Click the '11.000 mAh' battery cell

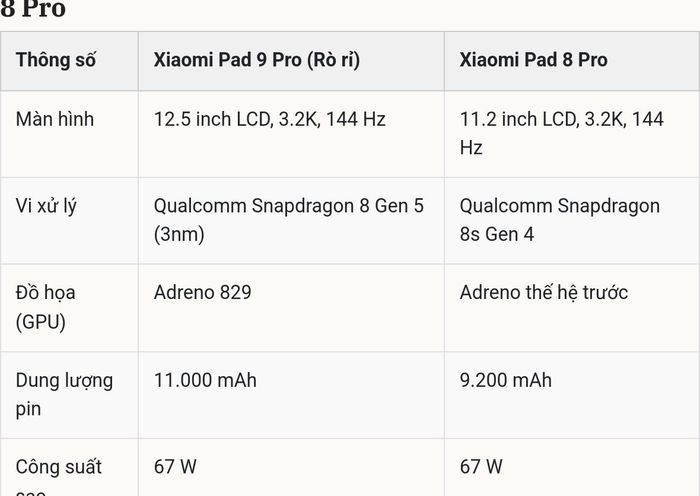[x=205, y=380]
